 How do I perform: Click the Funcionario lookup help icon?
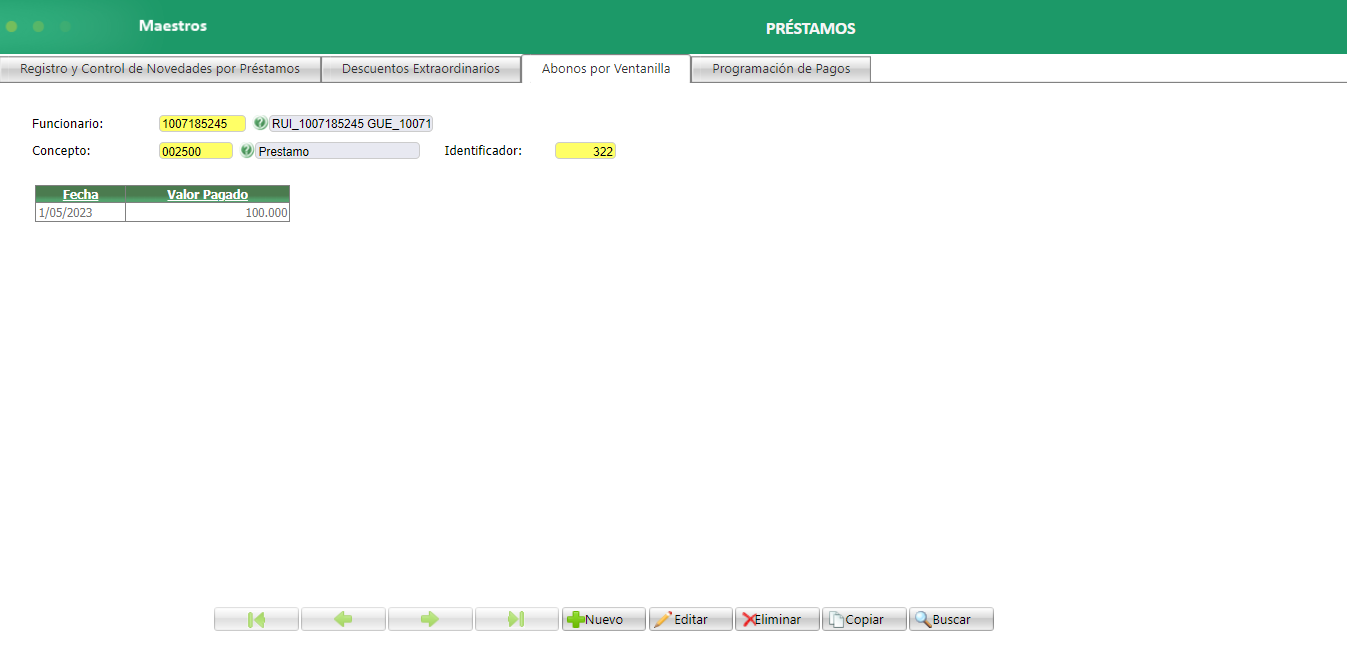pyautogui.click(x=260, y=123)
